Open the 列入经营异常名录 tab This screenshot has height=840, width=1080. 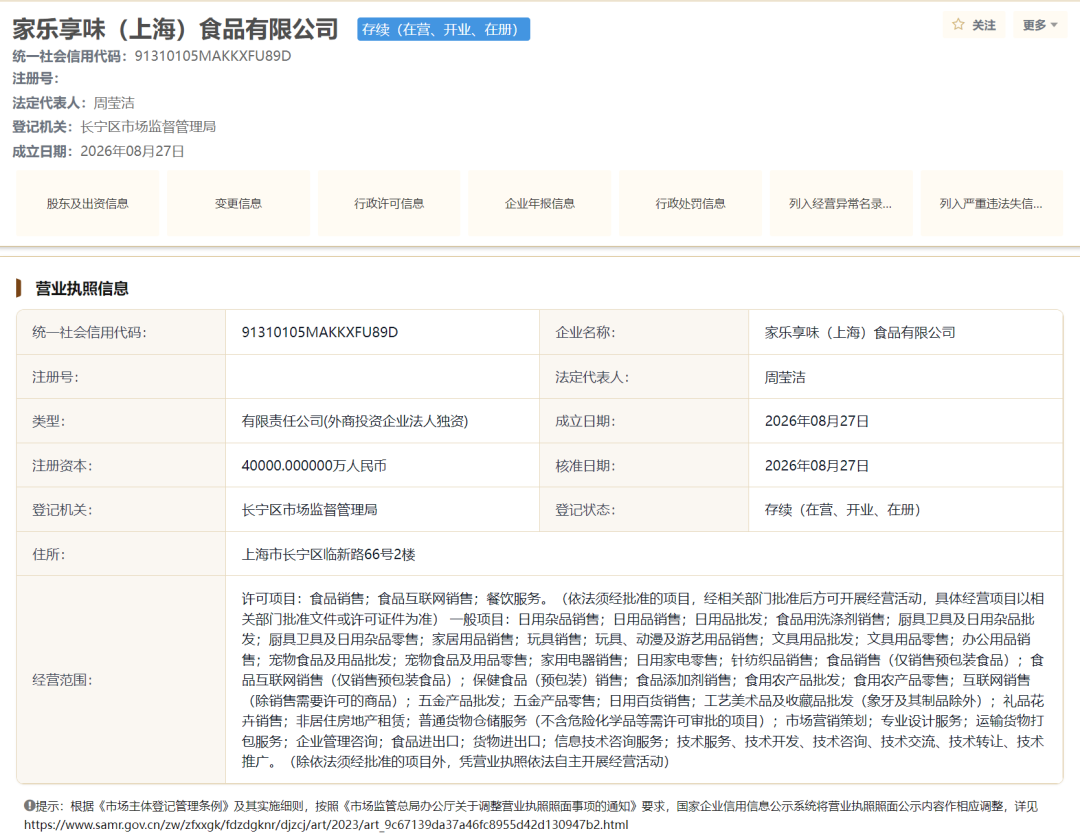(841, 203)
